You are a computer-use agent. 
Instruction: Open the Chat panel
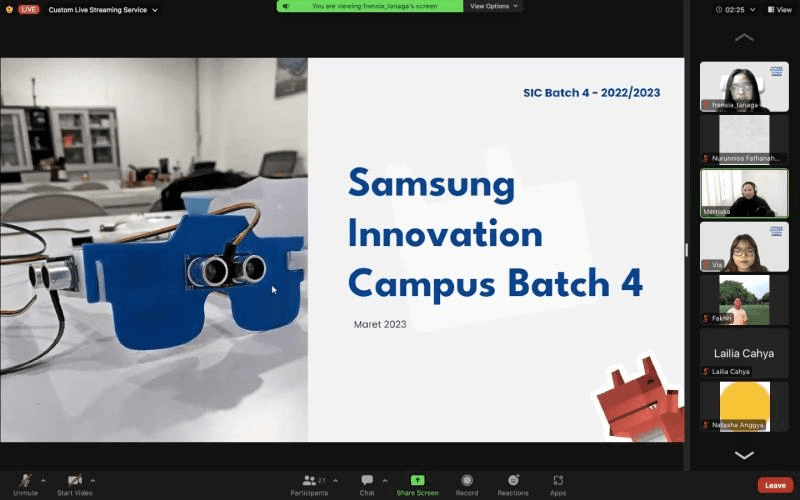click(x=367, y=485)
